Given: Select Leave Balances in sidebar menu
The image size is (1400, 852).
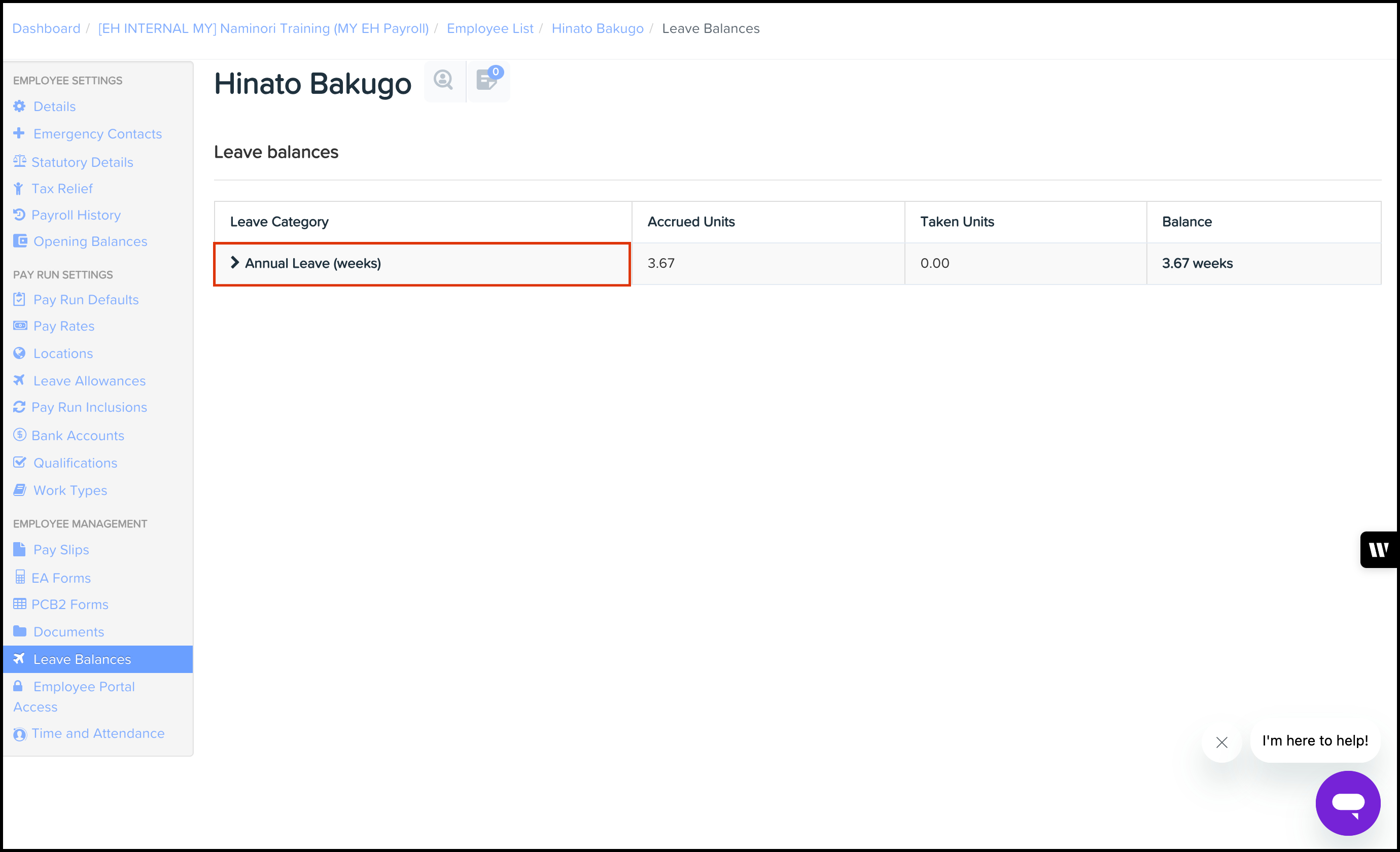Looking at the screenshot, I should click(x=82, y=659).
